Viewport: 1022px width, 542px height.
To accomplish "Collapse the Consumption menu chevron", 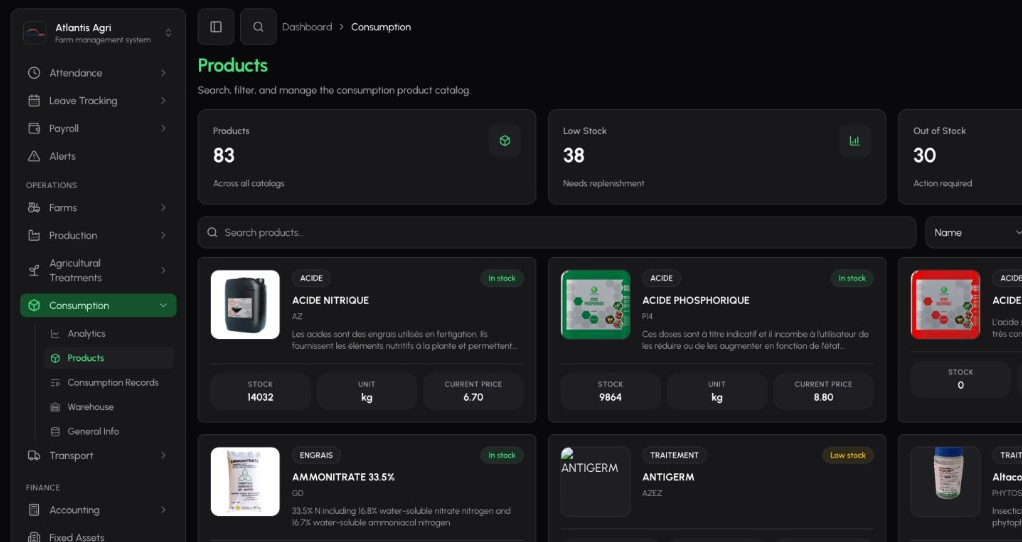I will coord(163,306).
